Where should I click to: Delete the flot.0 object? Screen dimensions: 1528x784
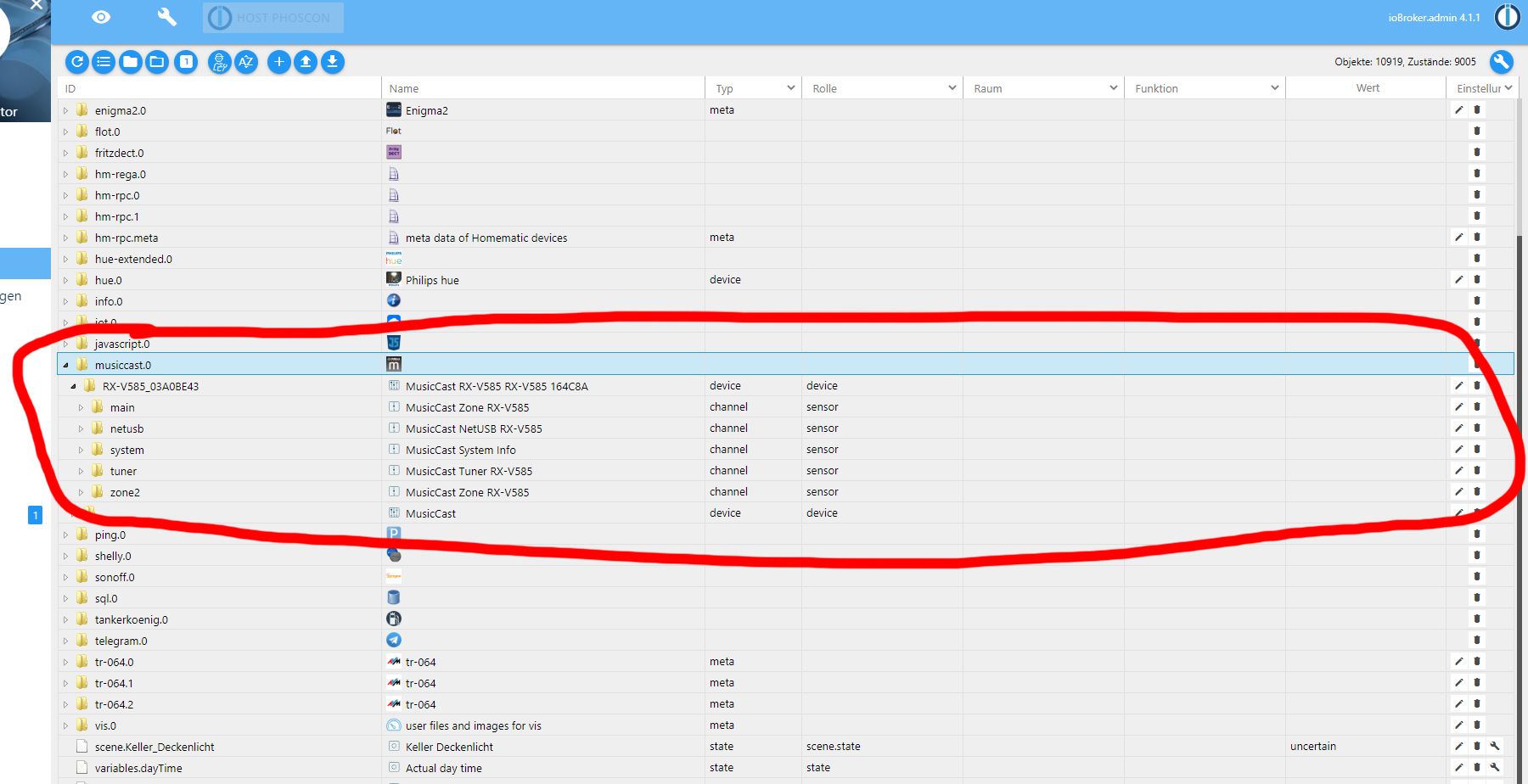pyautogui.click(x=1477, y=131)
